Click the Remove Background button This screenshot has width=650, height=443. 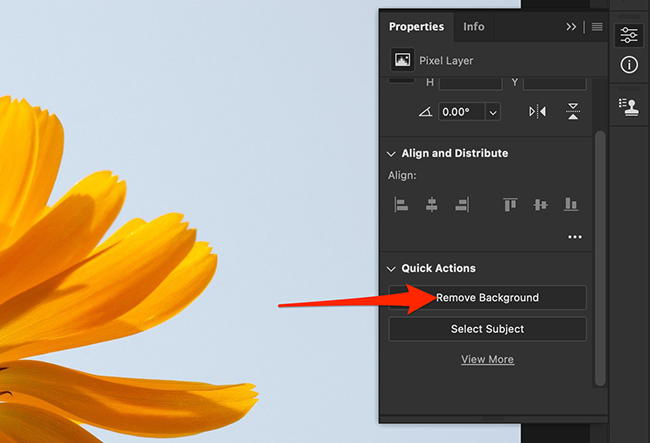pyautogui.click(x=487, y=297)
